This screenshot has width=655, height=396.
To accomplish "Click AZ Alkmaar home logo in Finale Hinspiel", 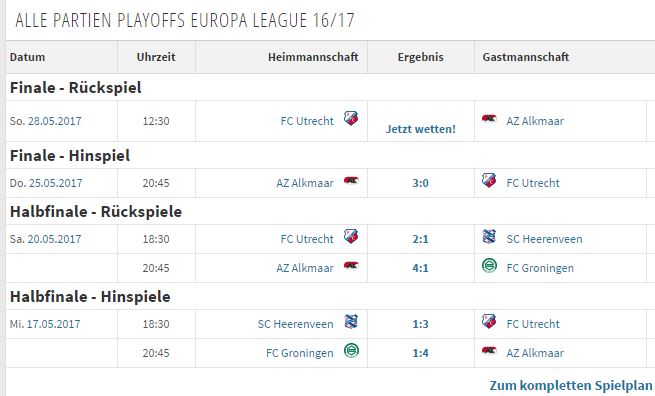I will coord(351,180).
